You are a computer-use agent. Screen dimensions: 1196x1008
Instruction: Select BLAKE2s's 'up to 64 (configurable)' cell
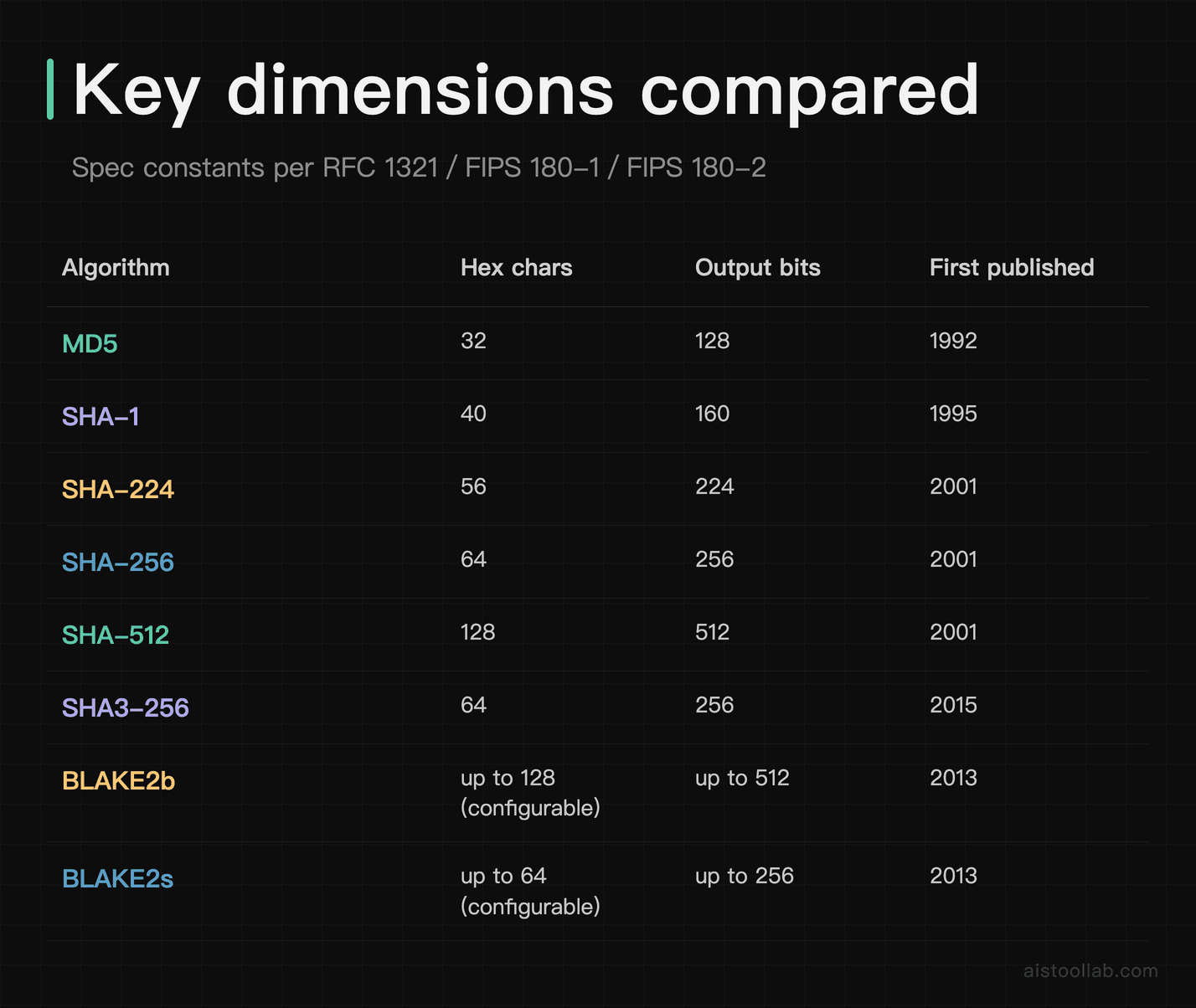pos(530,891)
